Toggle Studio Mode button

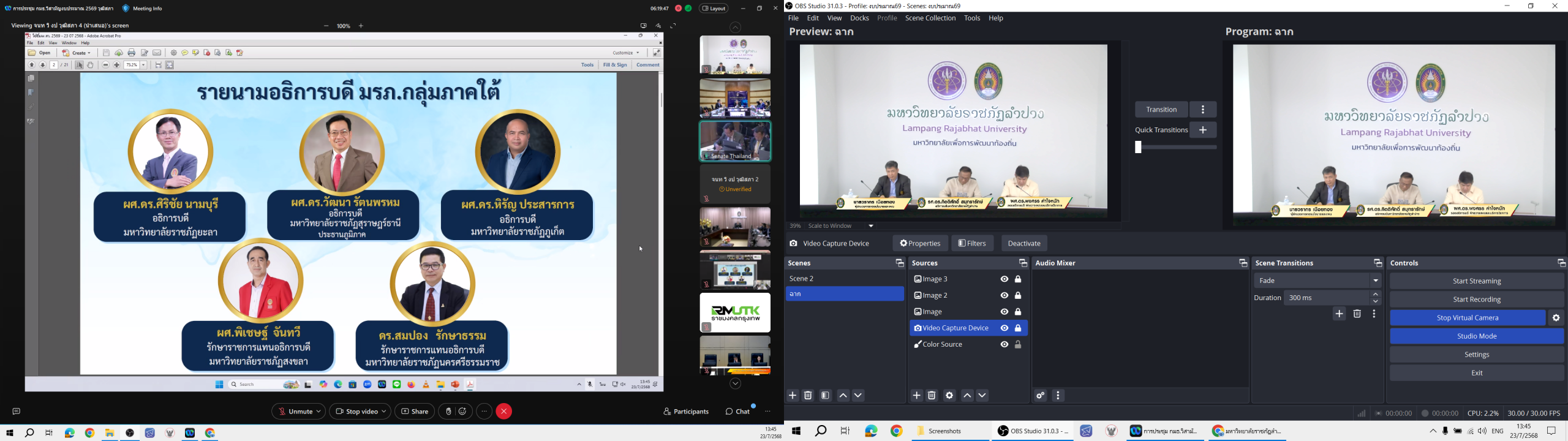click(1476, 336)
